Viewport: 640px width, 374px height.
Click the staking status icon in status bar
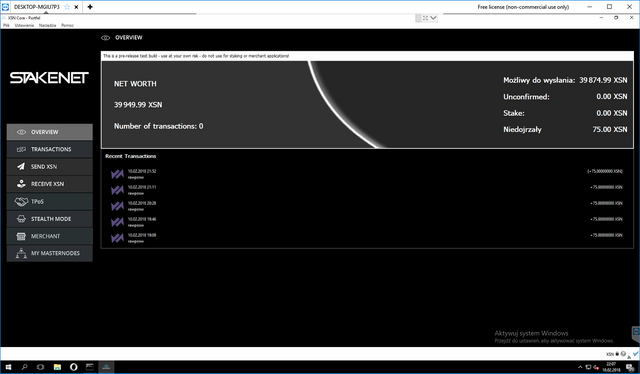tap(623, 354)
